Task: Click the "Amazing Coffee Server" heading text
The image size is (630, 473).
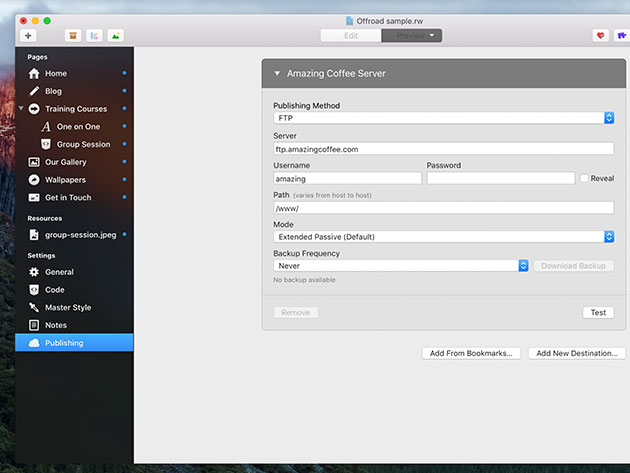Action: (336, 74)
